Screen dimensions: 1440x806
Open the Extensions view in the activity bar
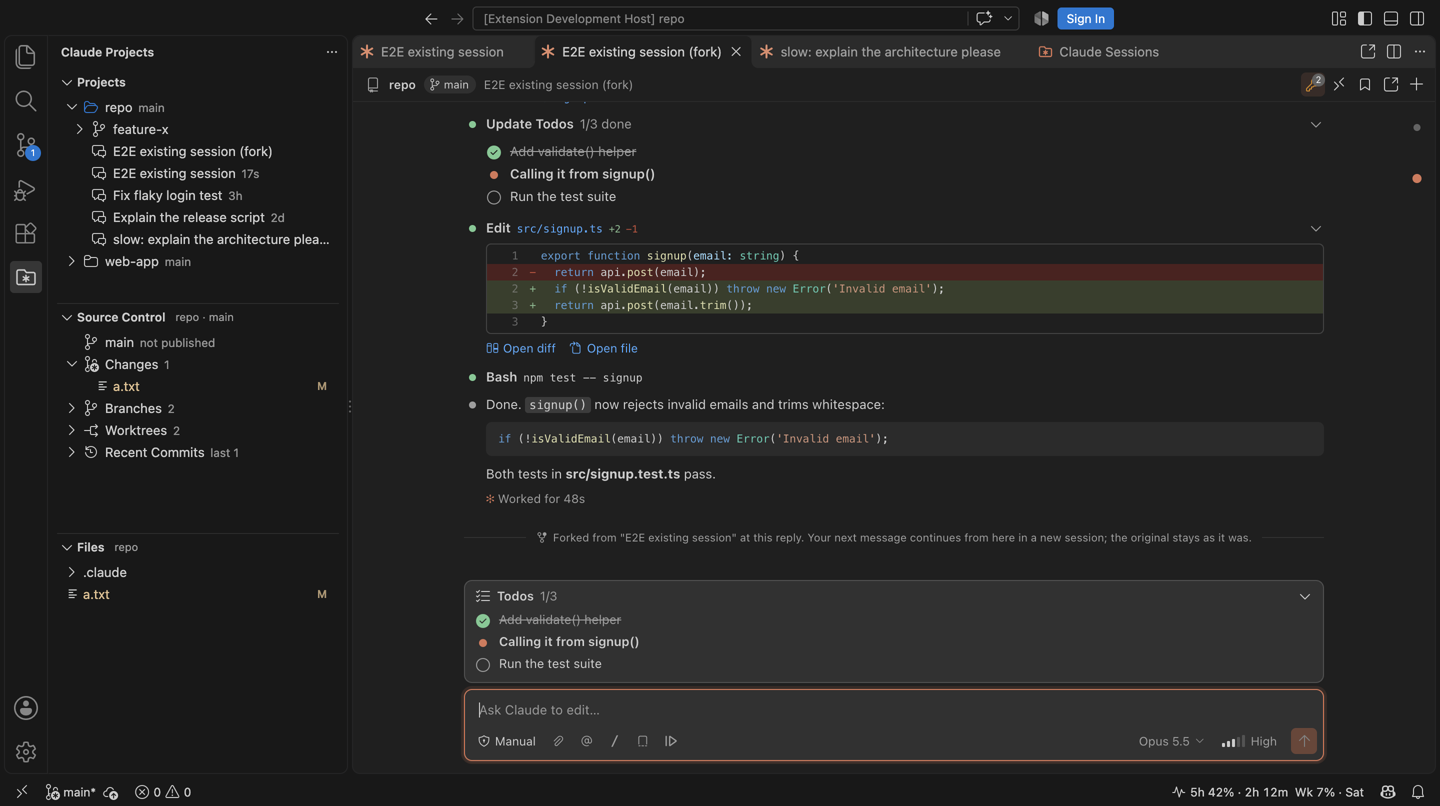[x=26, y=233]
